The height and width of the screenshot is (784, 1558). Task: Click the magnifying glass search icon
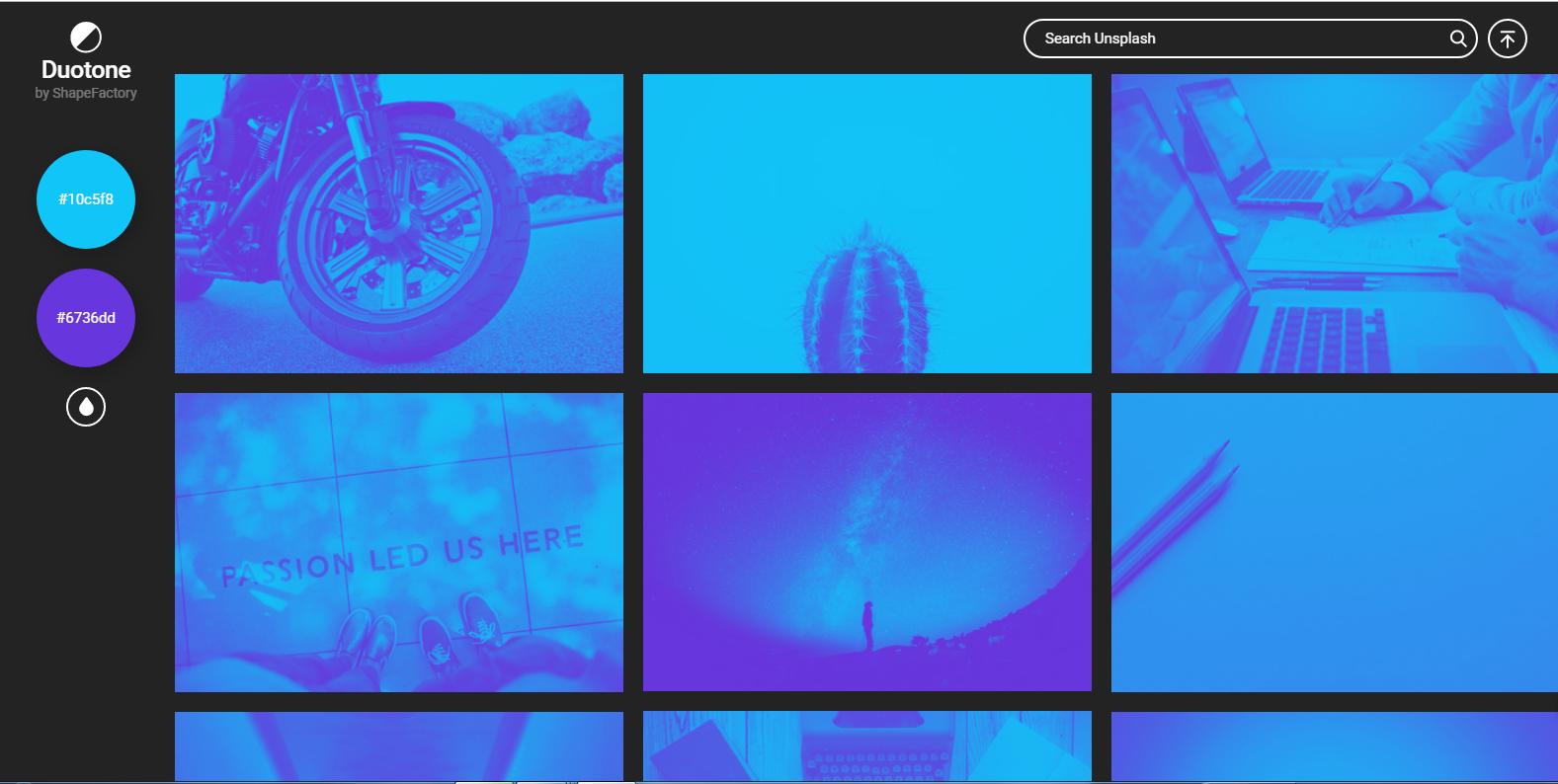click(1458, 39)
